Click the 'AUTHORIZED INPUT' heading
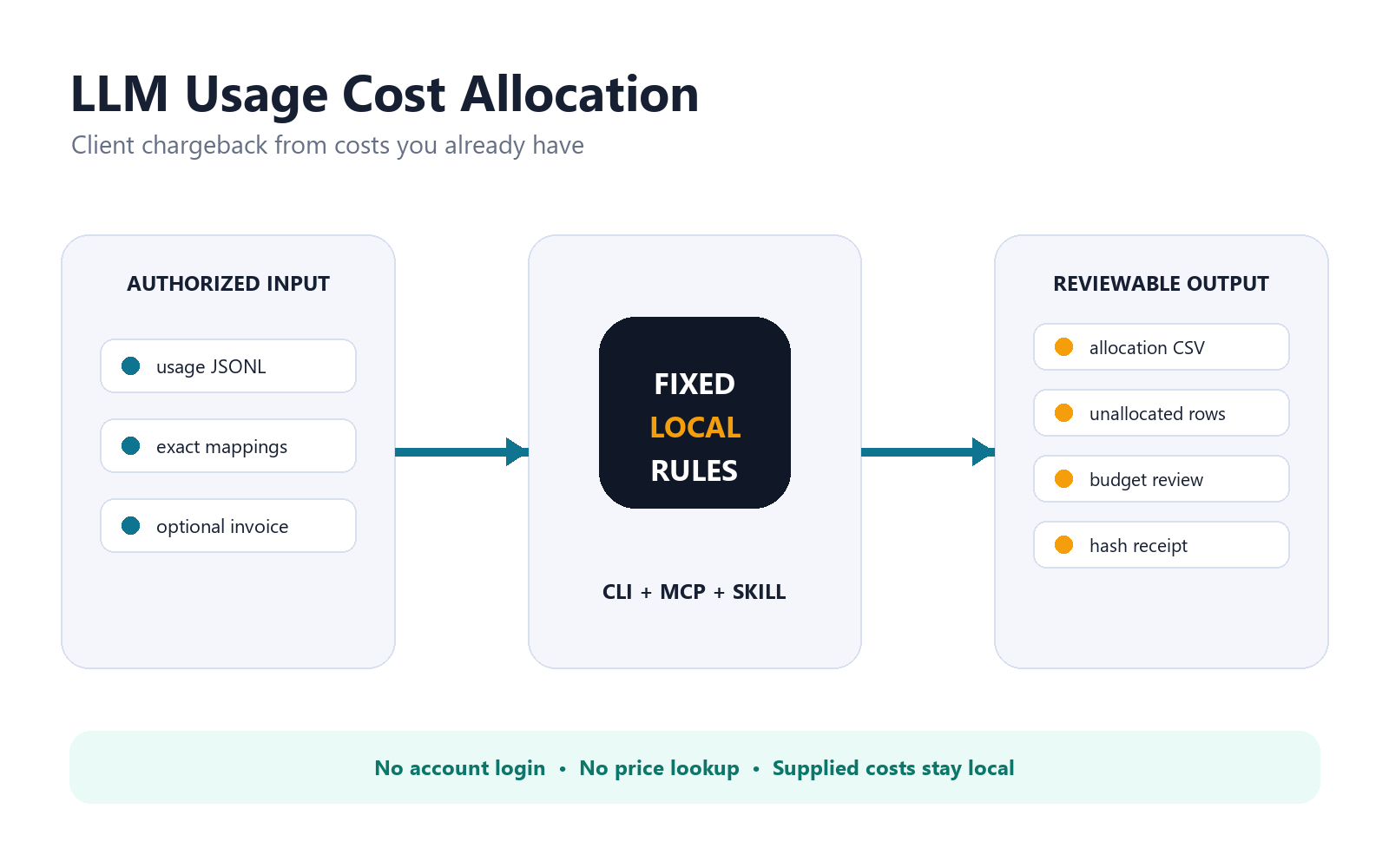This screenshot has height=868, width=1389. pyautogui.click(x=228, y=284)
